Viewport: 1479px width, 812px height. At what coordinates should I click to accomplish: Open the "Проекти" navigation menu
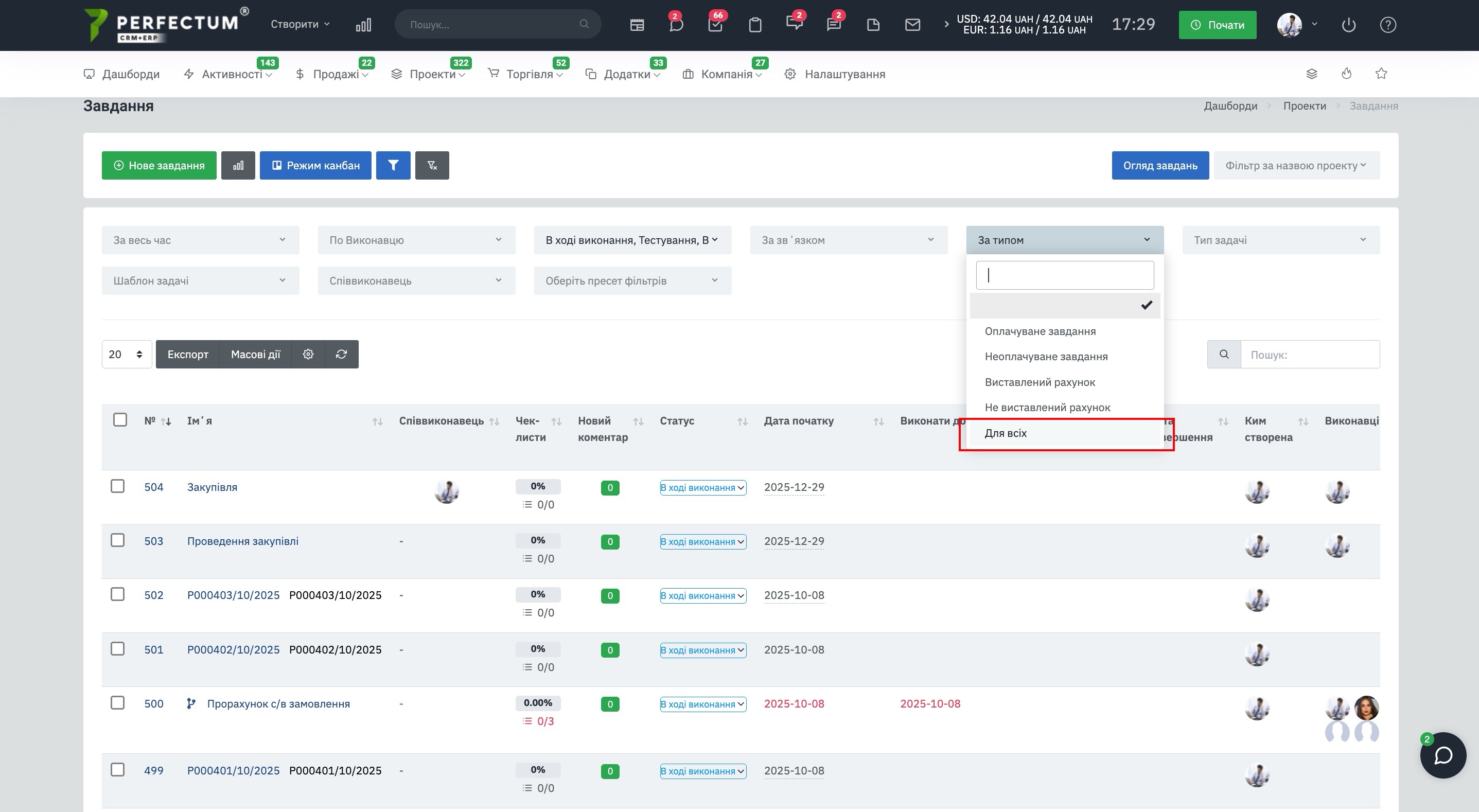[433, 74]
